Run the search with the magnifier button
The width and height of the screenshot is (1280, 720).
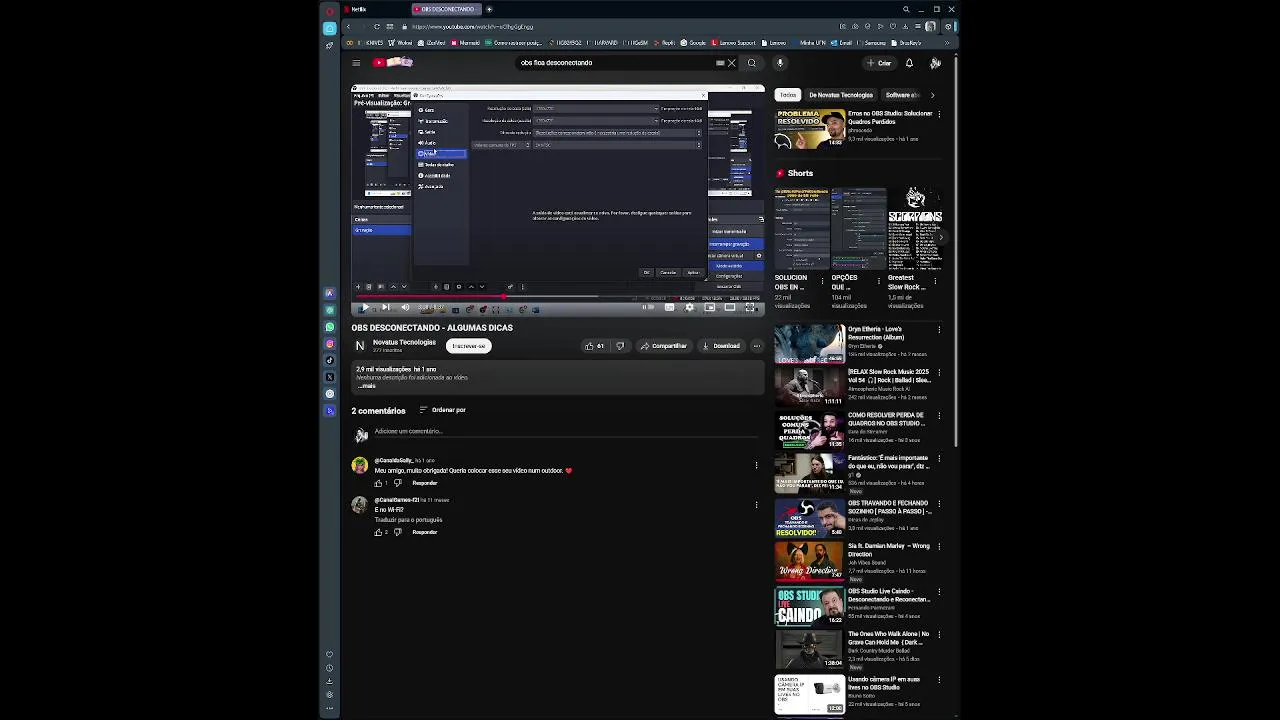pyautogui.click(x=752, y=63)
